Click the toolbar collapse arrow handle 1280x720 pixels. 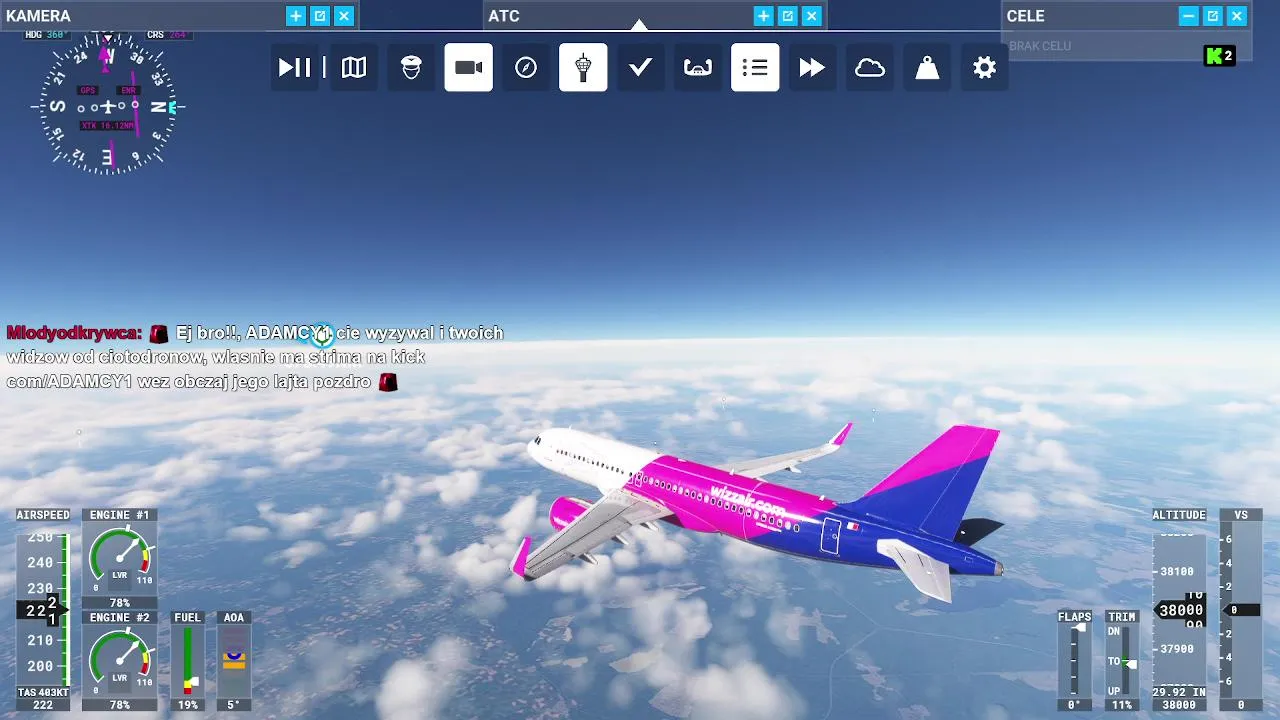point(639,25)
